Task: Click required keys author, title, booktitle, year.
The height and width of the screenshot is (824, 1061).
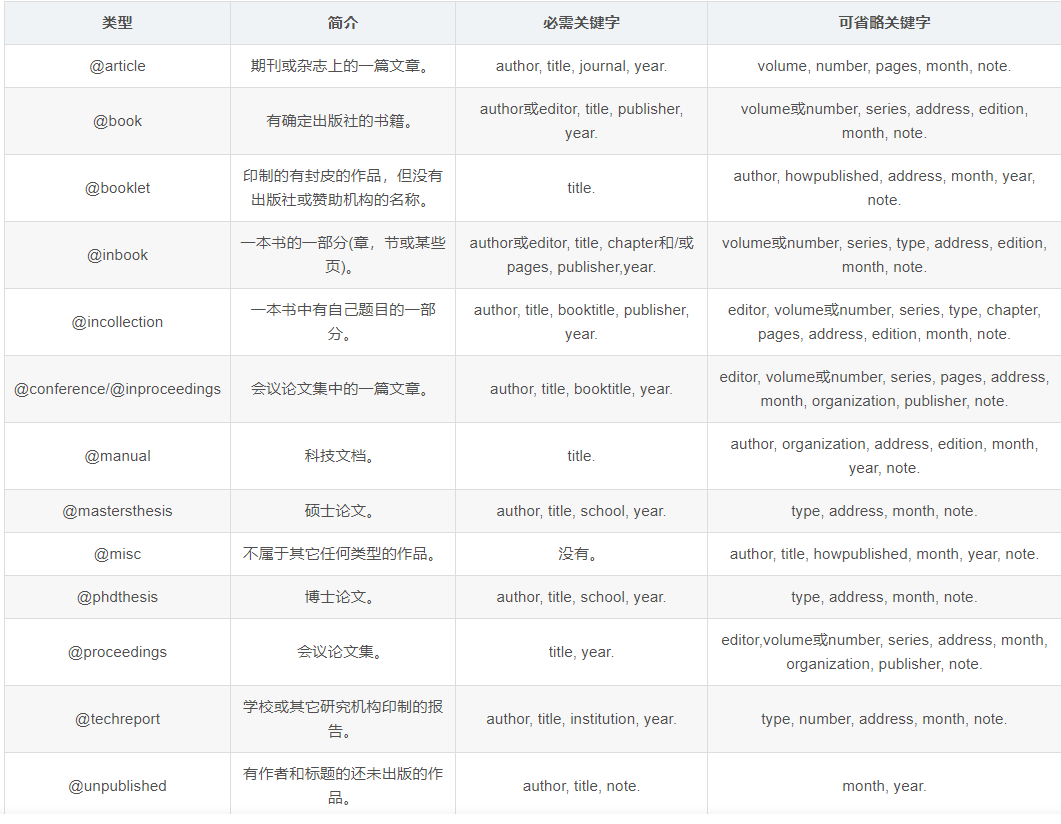Action: pos(581,389)
